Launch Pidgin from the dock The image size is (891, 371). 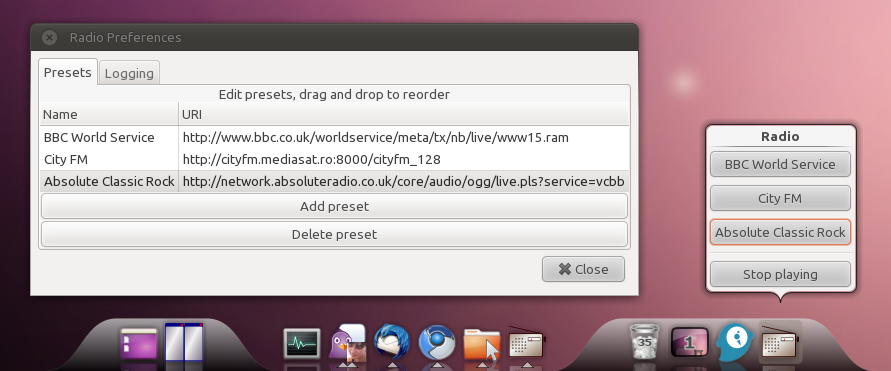click(x=347, y=342)
